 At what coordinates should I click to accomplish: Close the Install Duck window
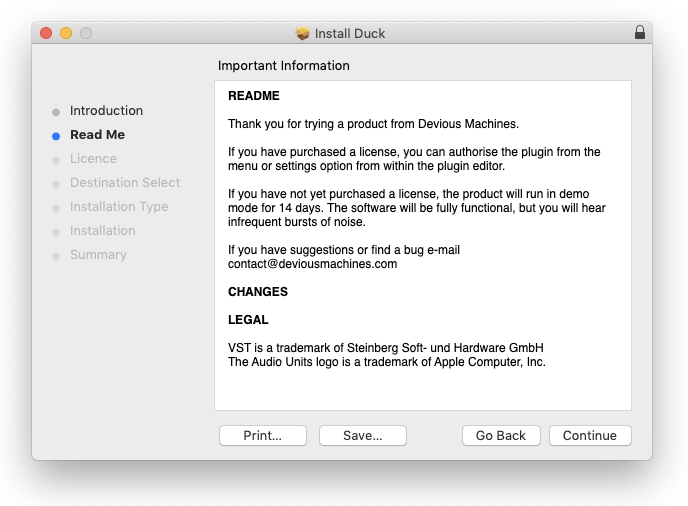click(x=46, y=33)
